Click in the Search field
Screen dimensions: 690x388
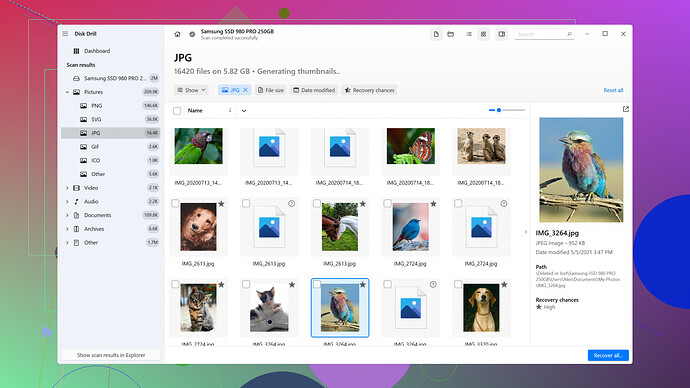coord(544,34)
